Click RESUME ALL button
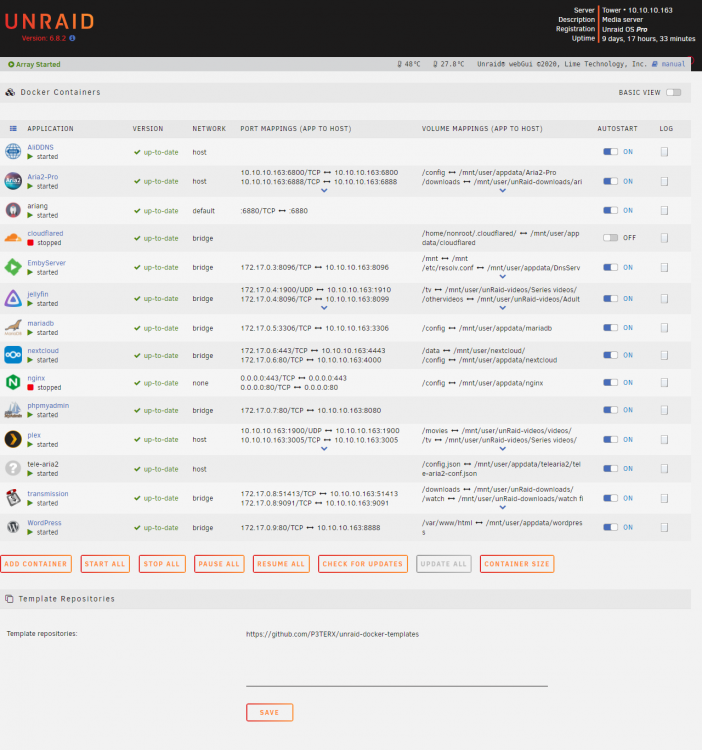The image size is (702, 750). pos(281,564)
